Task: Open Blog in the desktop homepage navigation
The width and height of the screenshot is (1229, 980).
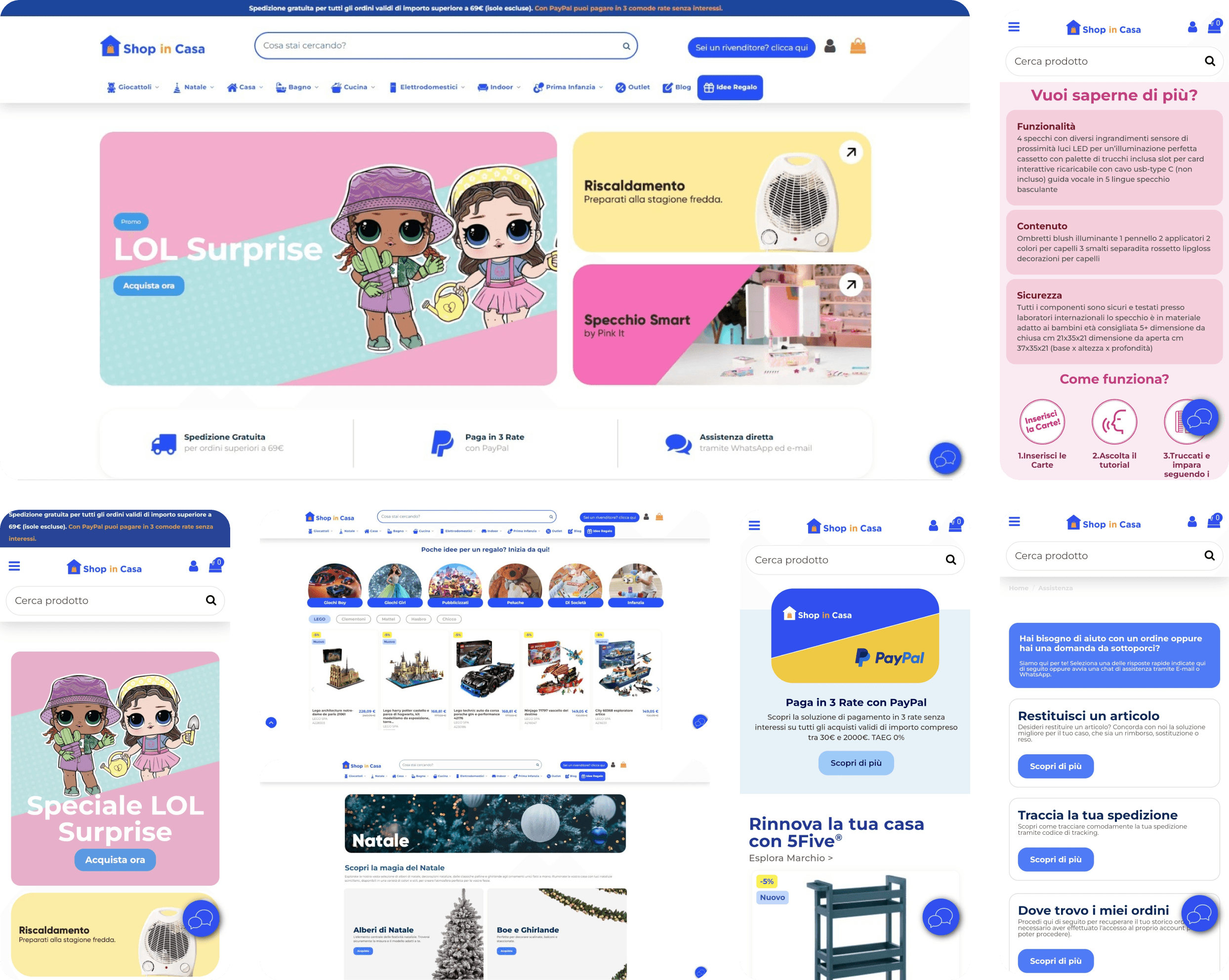Action: (677, 87)
